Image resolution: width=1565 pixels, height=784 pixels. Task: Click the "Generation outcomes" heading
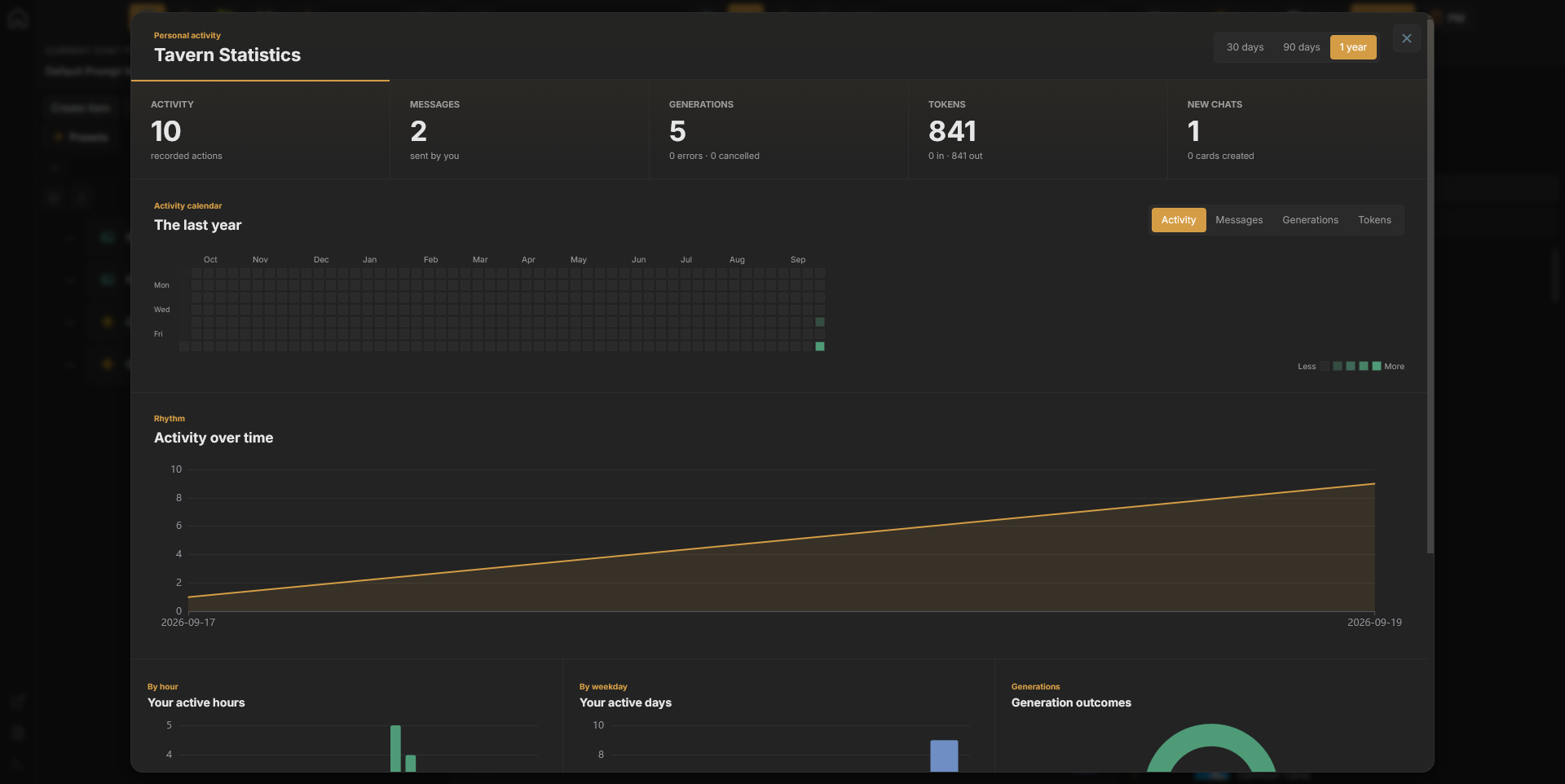pos(1071,703)
